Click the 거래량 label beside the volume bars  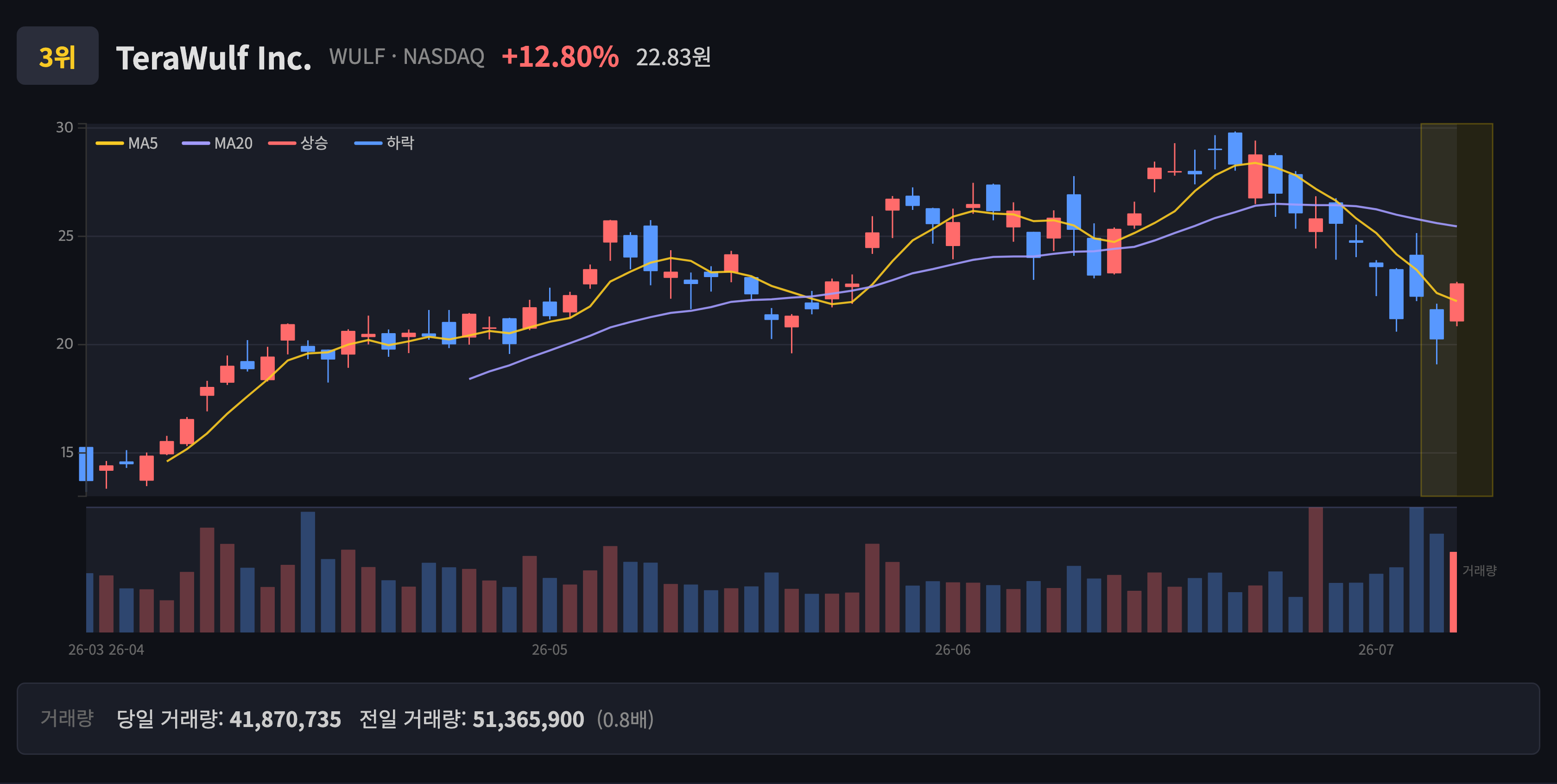pyautogui.click(x=1479, y=570)
